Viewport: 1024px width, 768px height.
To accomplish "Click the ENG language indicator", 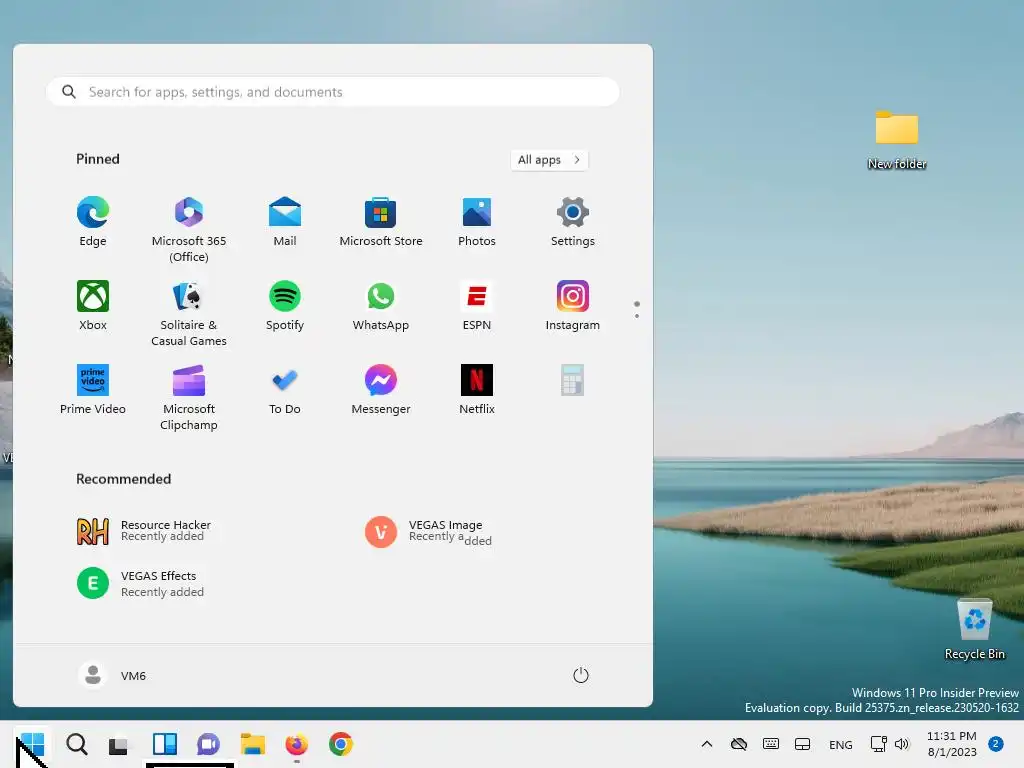I will (840, 745).
